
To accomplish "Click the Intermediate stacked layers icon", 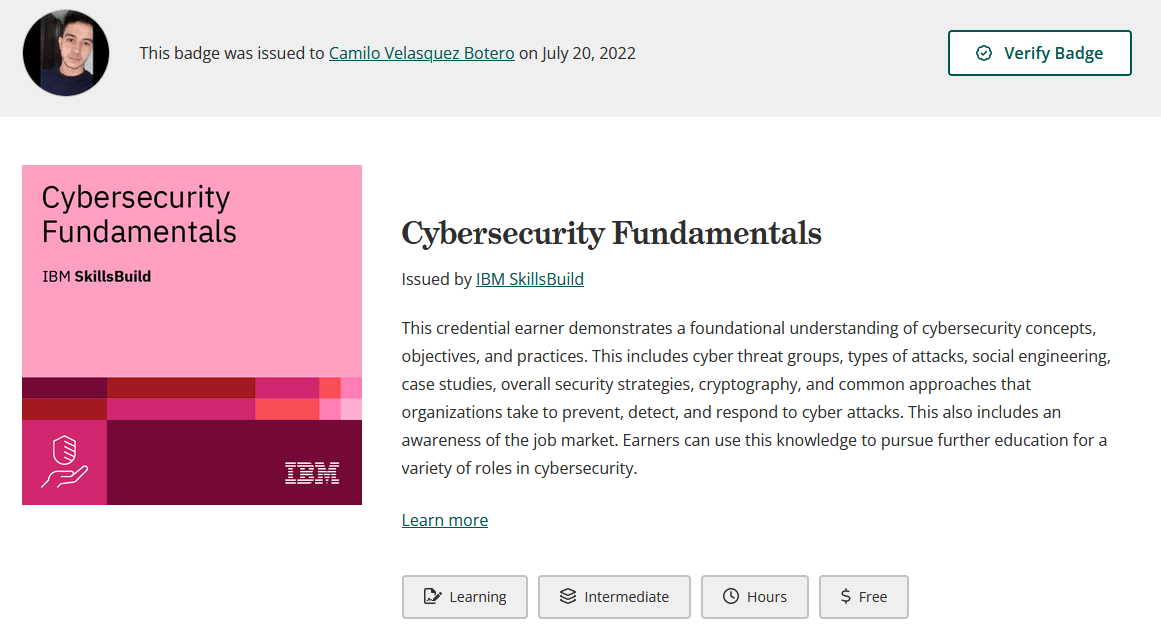I will [x=568, y=596].
